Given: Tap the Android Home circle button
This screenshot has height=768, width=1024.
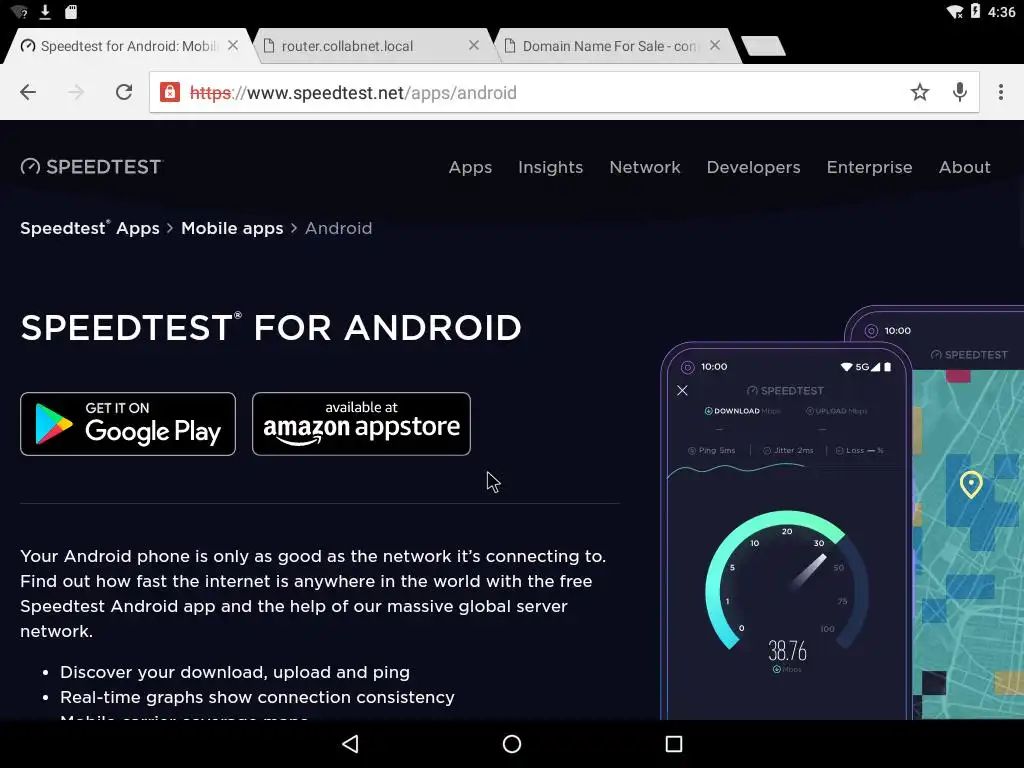Looking at the screenshot, I should pos(512,744).
